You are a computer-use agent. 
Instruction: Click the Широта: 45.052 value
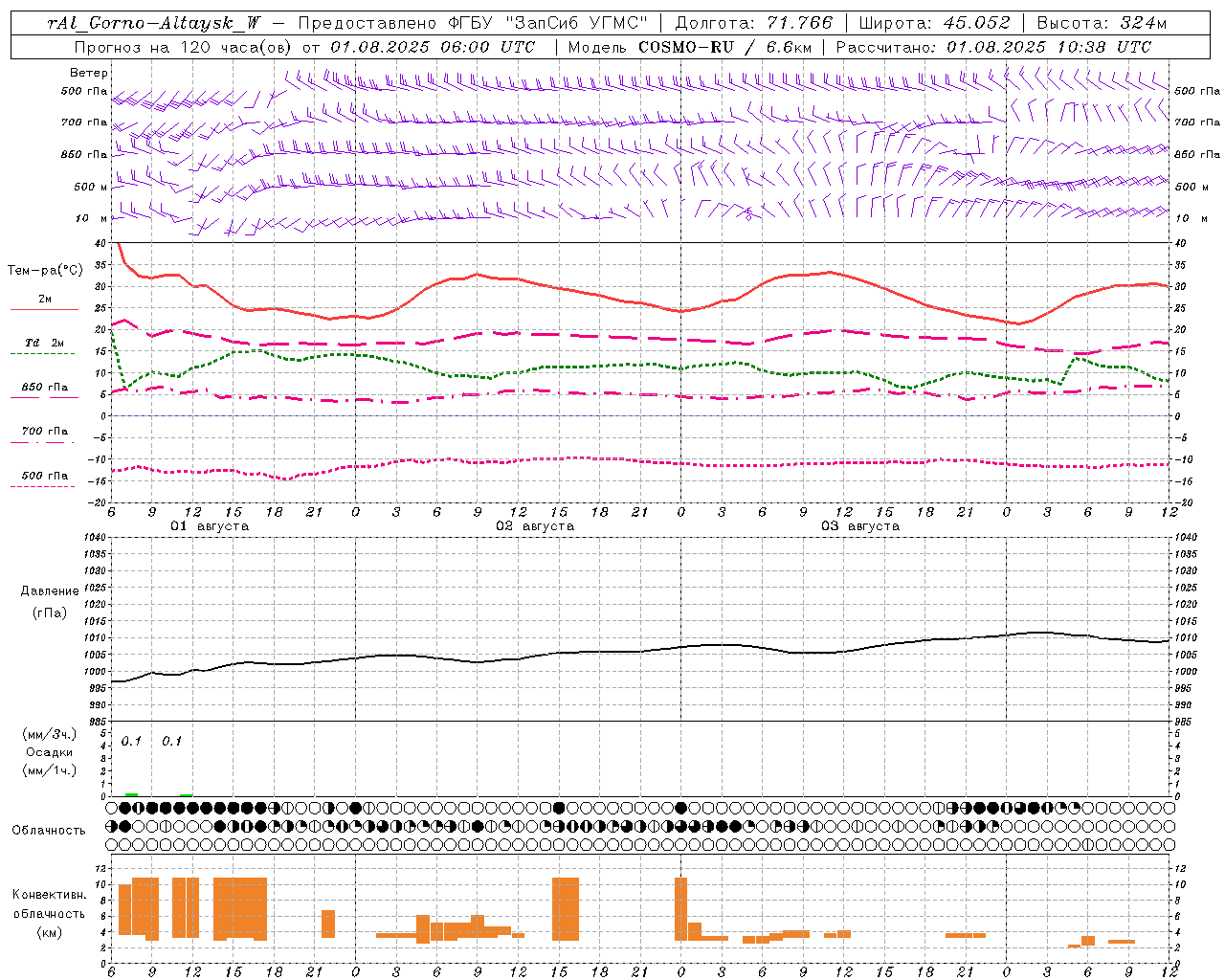point(934,23)
